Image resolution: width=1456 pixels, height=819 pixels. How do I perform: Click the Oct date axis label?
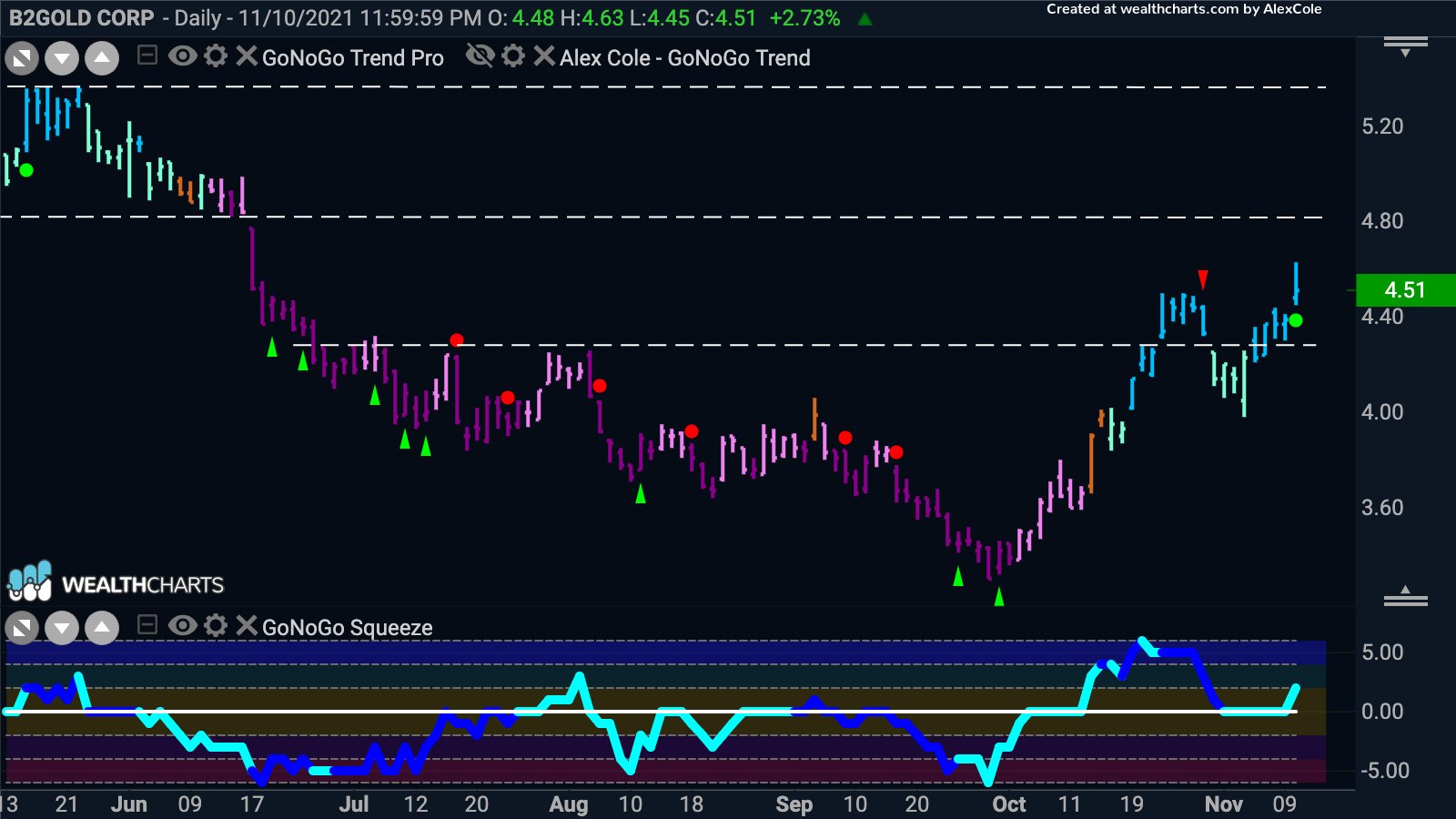[1009, 804]
